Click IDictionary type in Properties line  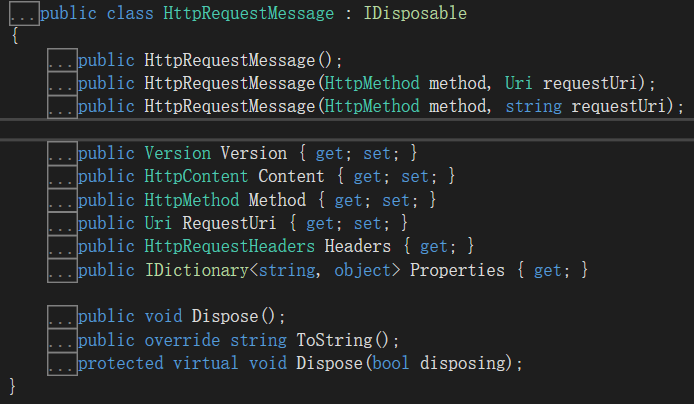pyautogui.click(x=197, y=270)
